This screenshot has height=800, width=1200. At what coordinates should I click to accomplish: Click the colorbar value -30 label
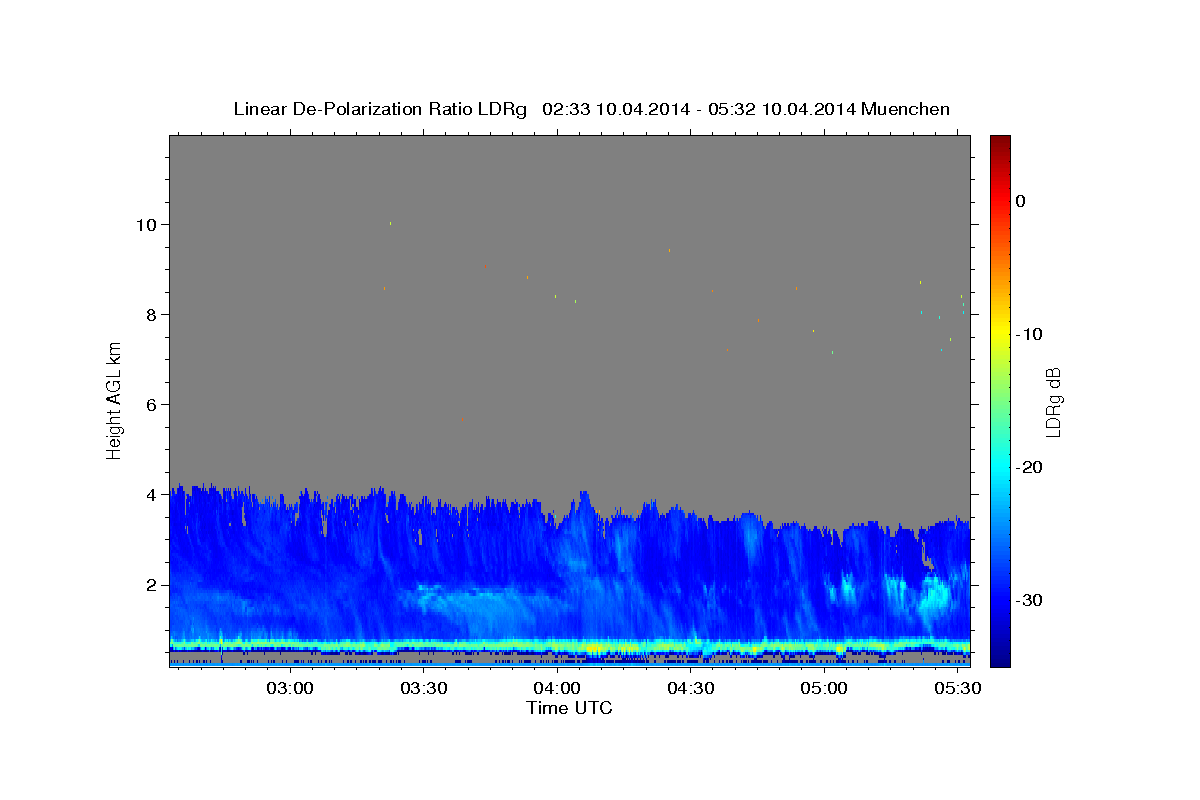pos(1030,600)
